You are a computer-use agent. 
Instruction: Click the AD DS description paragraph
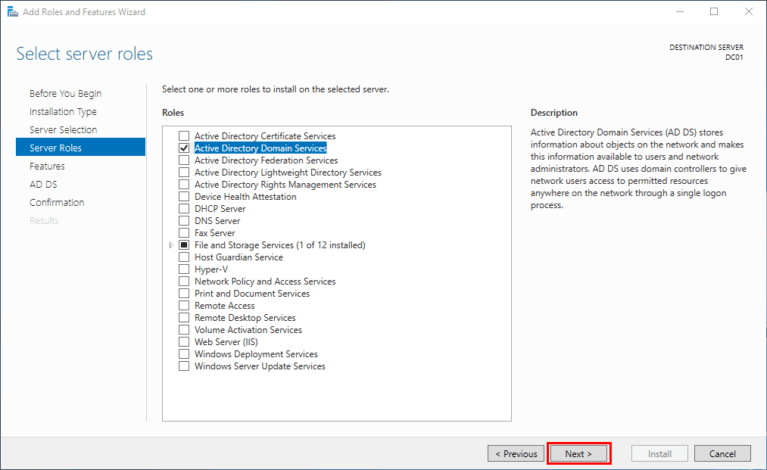[638, 169]
